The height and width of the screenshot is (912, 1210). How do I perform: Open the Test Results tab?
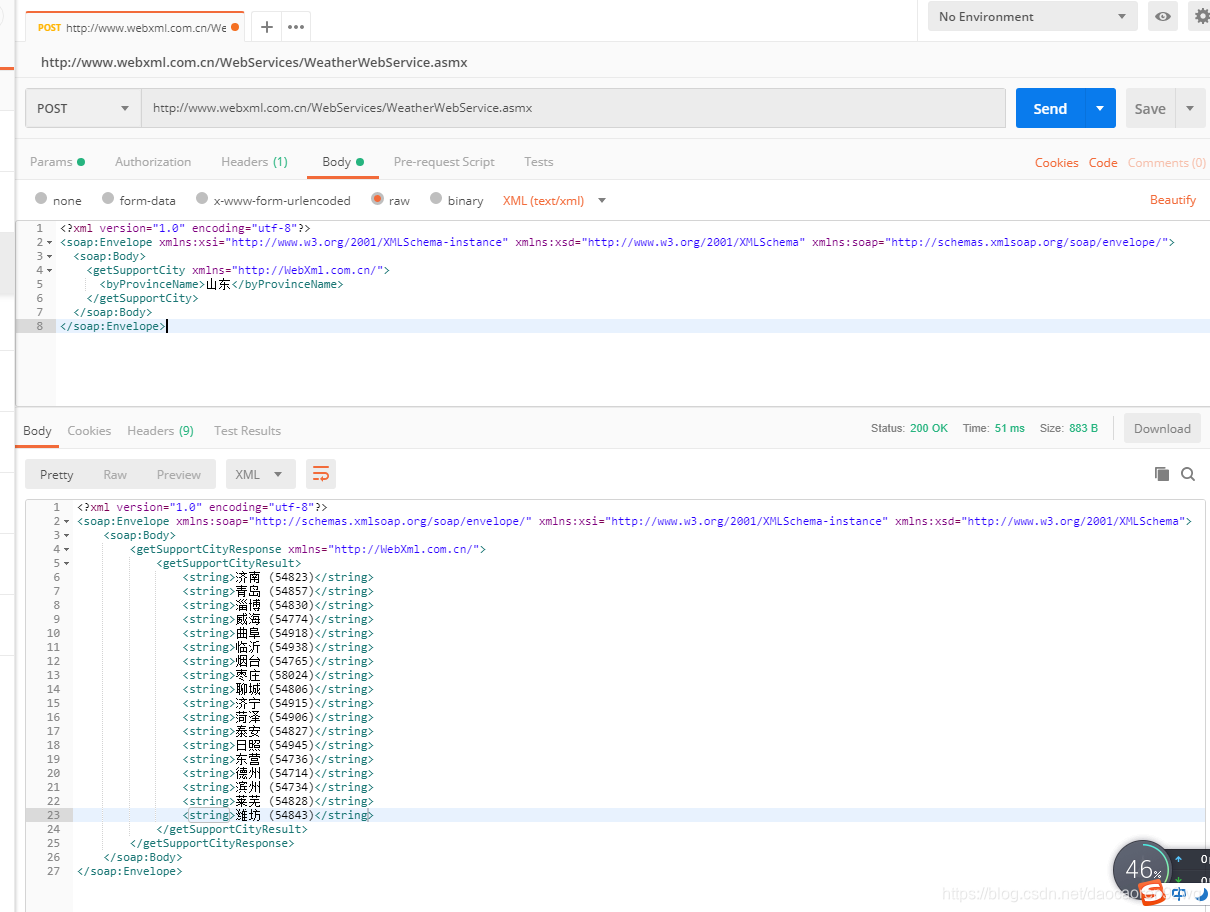[x=247, y=430]
